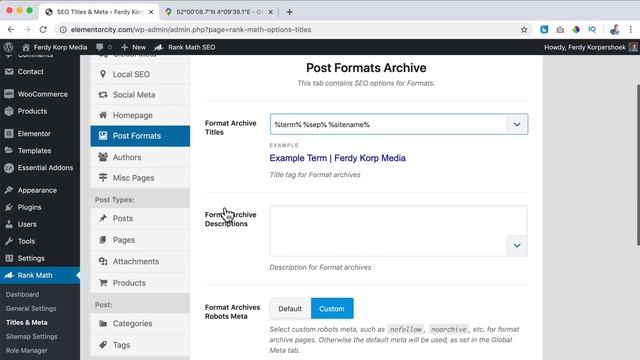640x360 pixels.
Task: Select Rank Math in sidebar
Action: point(40,275)
